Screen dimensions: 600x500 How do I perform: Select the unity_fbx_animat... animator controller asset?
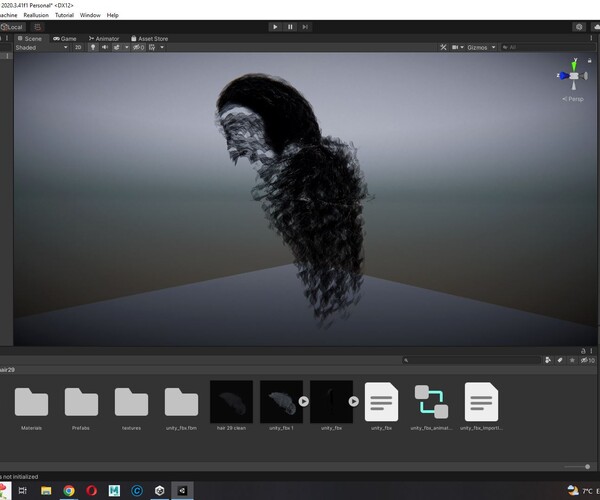tap(431, 402)
